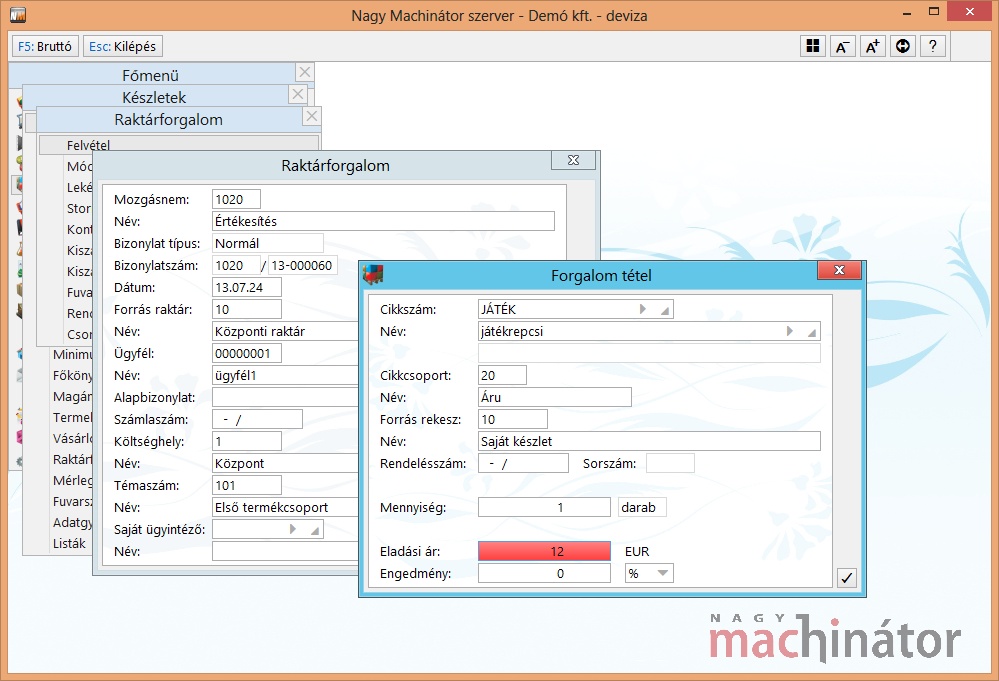The height and width of the screenshot is (681, 999).
Task: Click the Forrás raktár field
Action: click(x=247, y=309)
